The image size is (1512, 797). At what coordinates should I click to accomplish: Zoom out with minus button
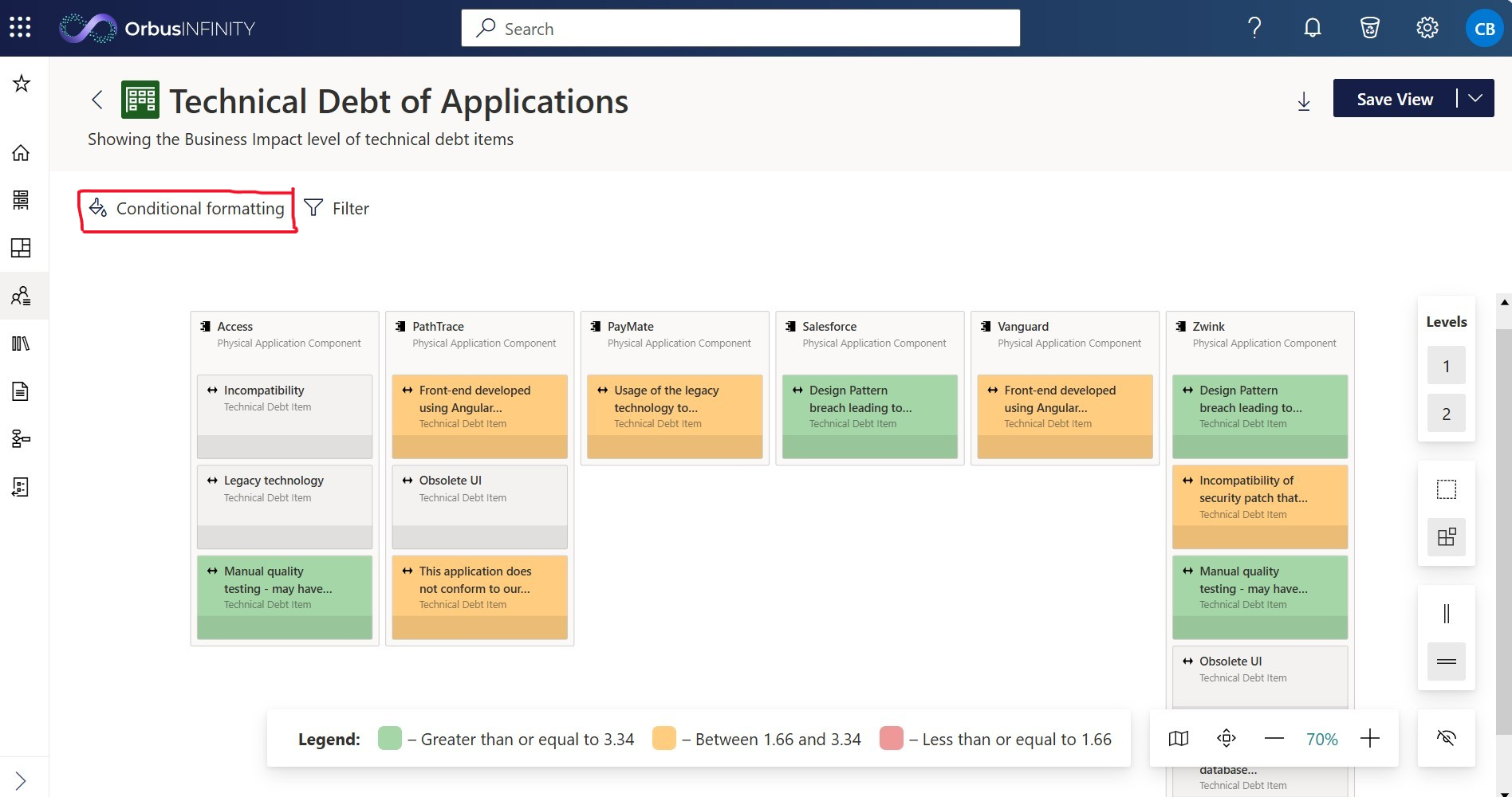[x=1274, y=739]
